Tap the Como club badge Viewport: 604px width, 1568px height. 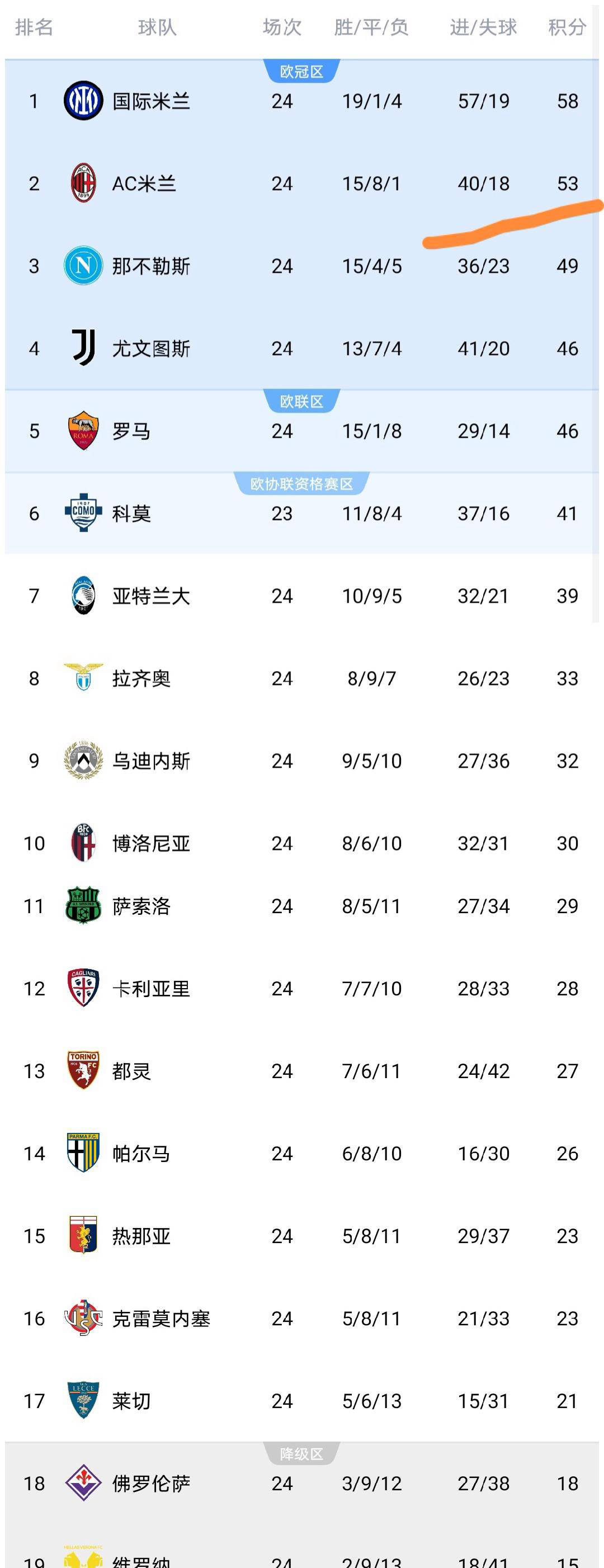(x=83, y=513)
